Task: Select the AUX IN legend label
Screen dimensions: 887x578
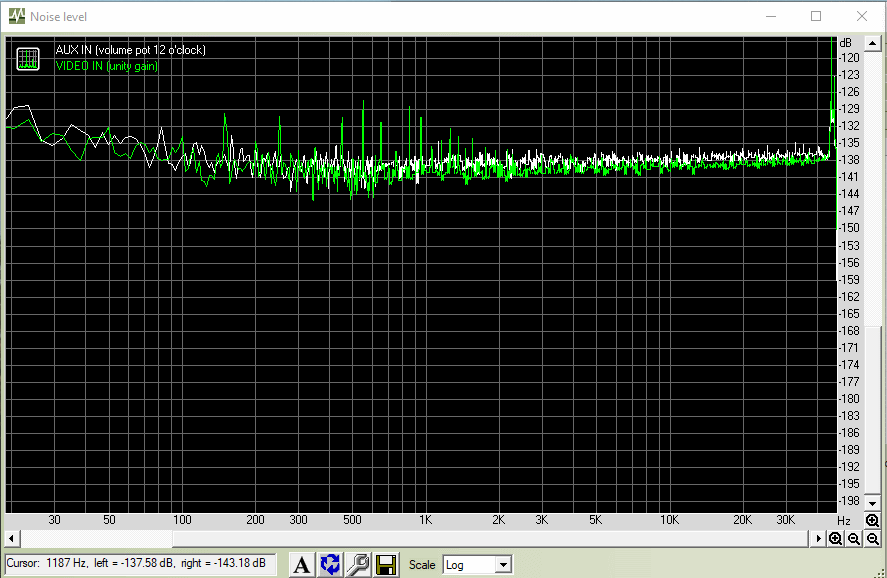Action: point(131,50)
